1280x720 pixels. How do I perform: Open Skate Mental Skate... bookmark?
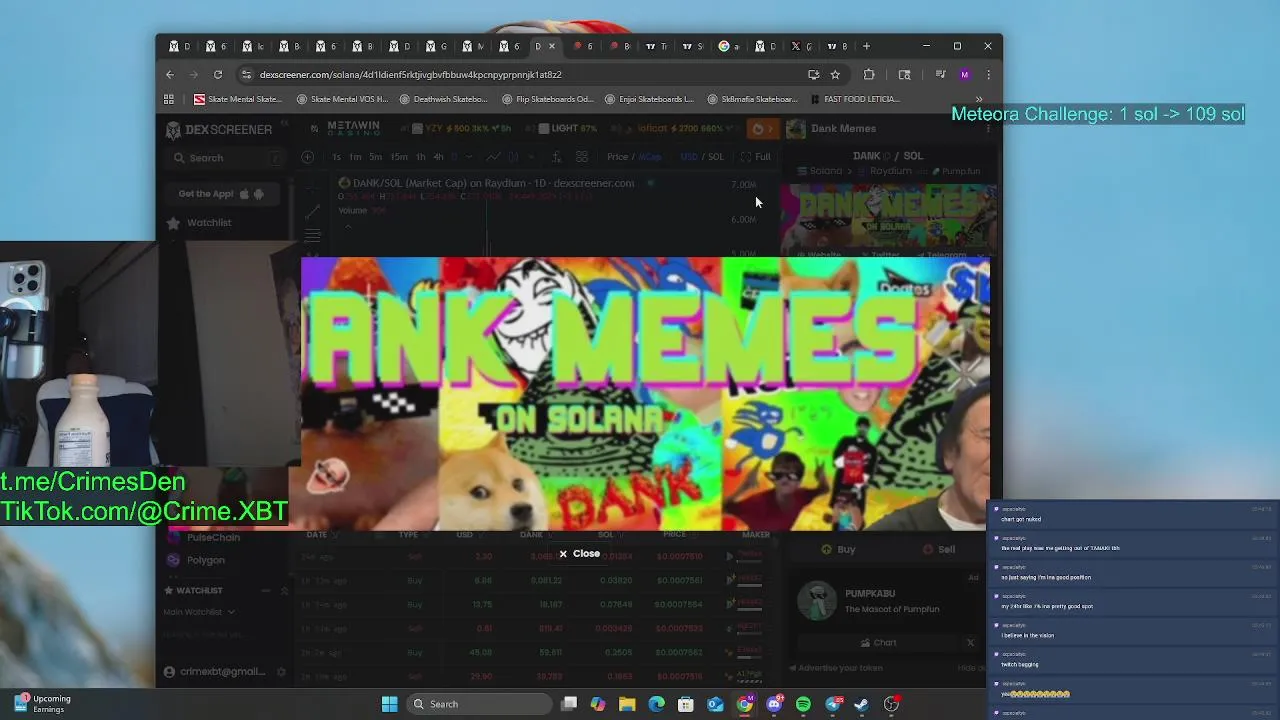238,99
